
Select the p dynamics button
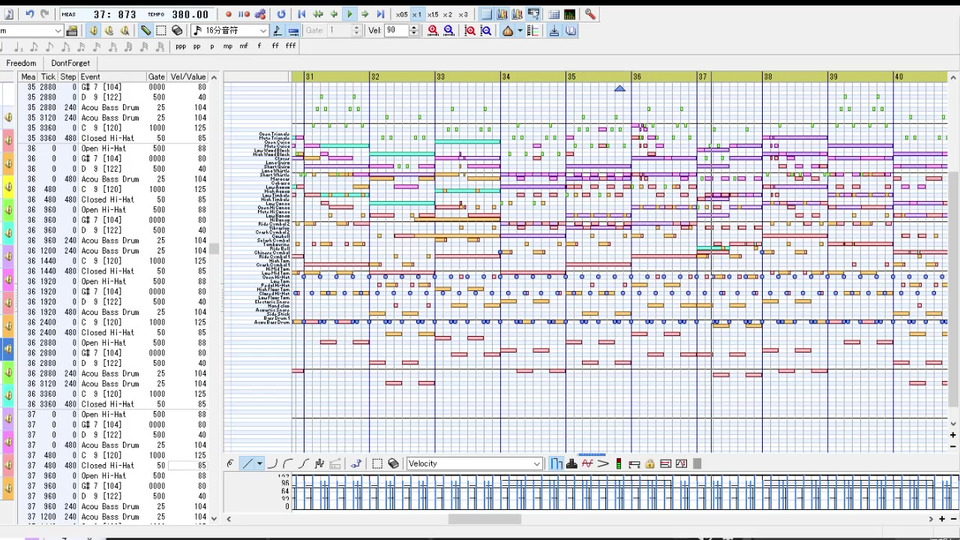[x=212, y=47]
